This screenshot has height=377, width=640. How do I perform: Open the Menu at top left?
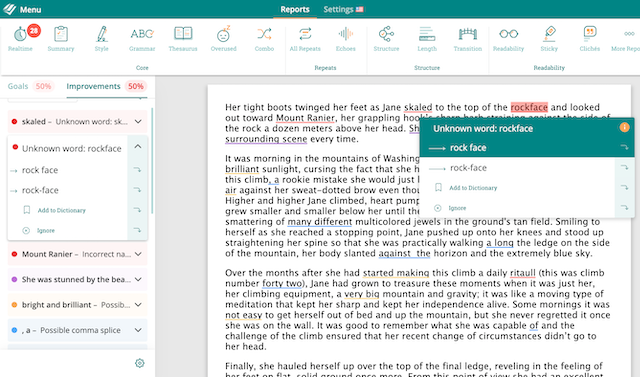click(30, 9)
